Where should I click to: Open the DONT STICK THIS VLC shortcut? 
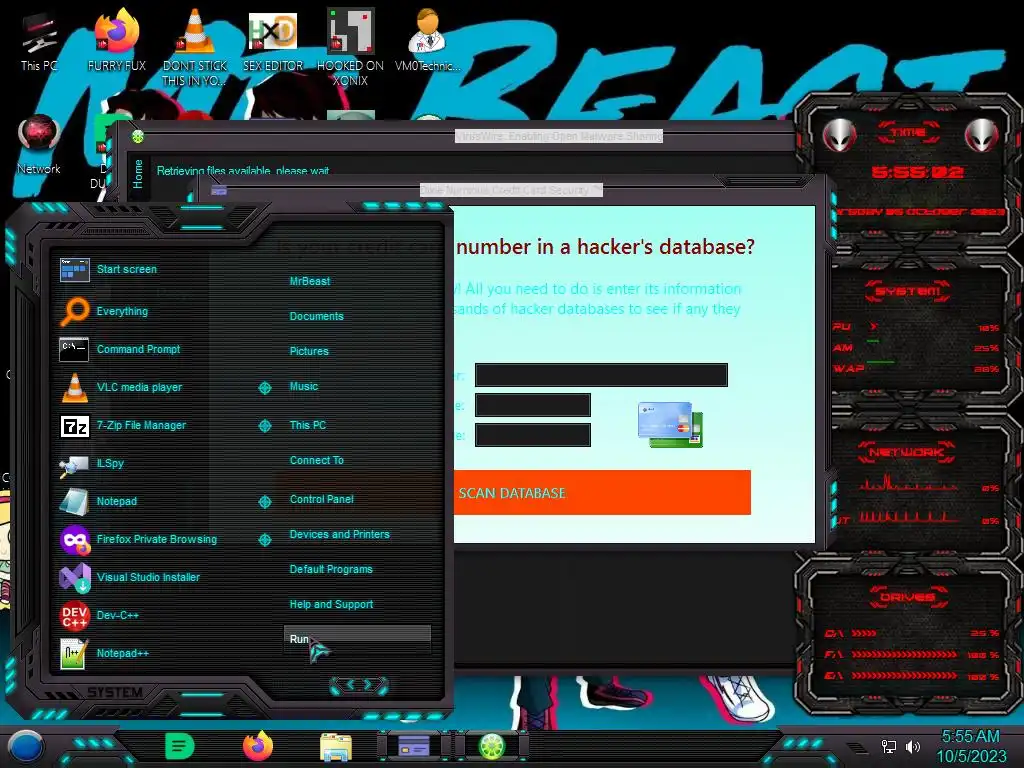point(194,47)
